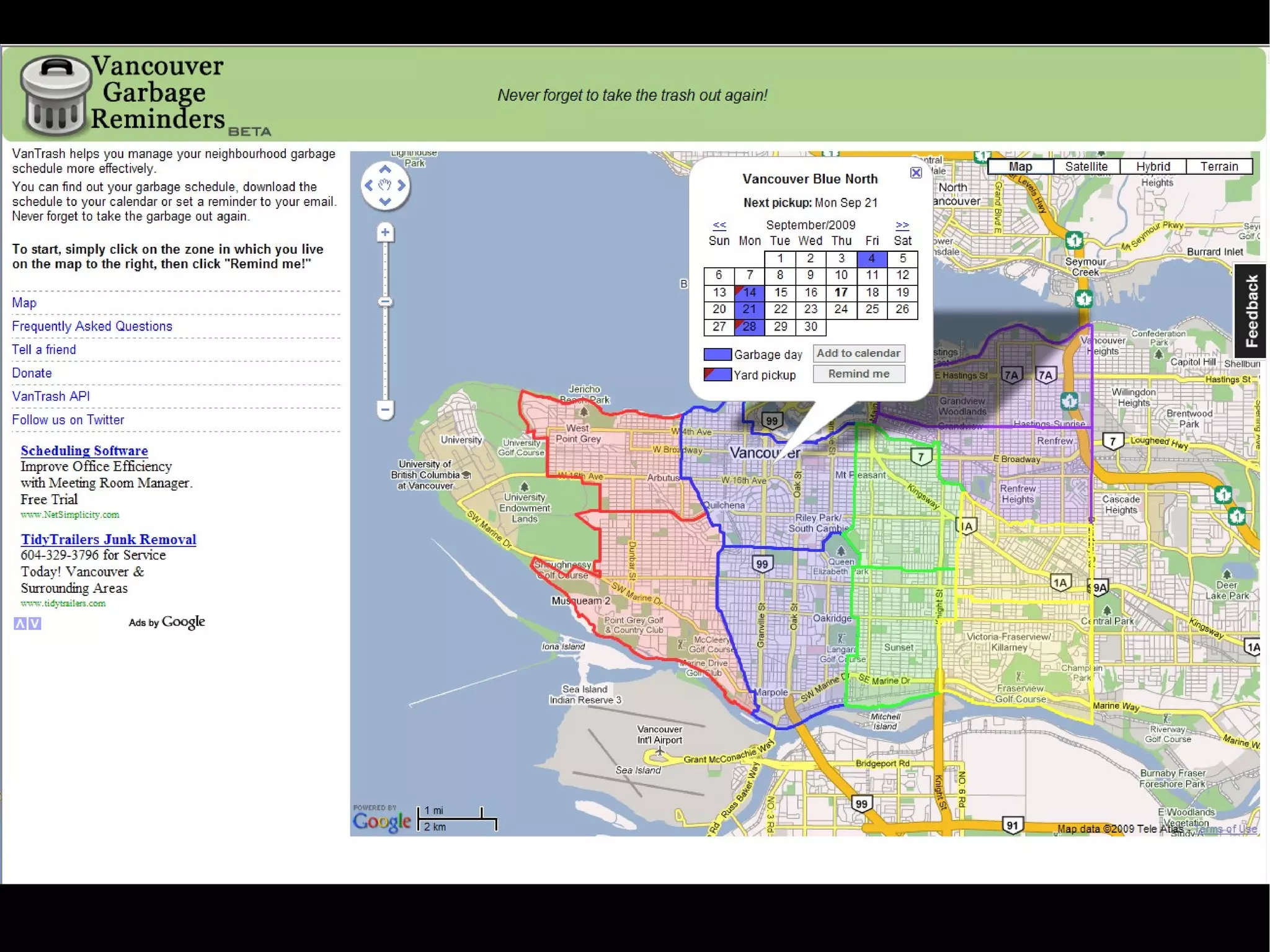Click the Vancouver Garbage Reminders trash can logo

55,95
